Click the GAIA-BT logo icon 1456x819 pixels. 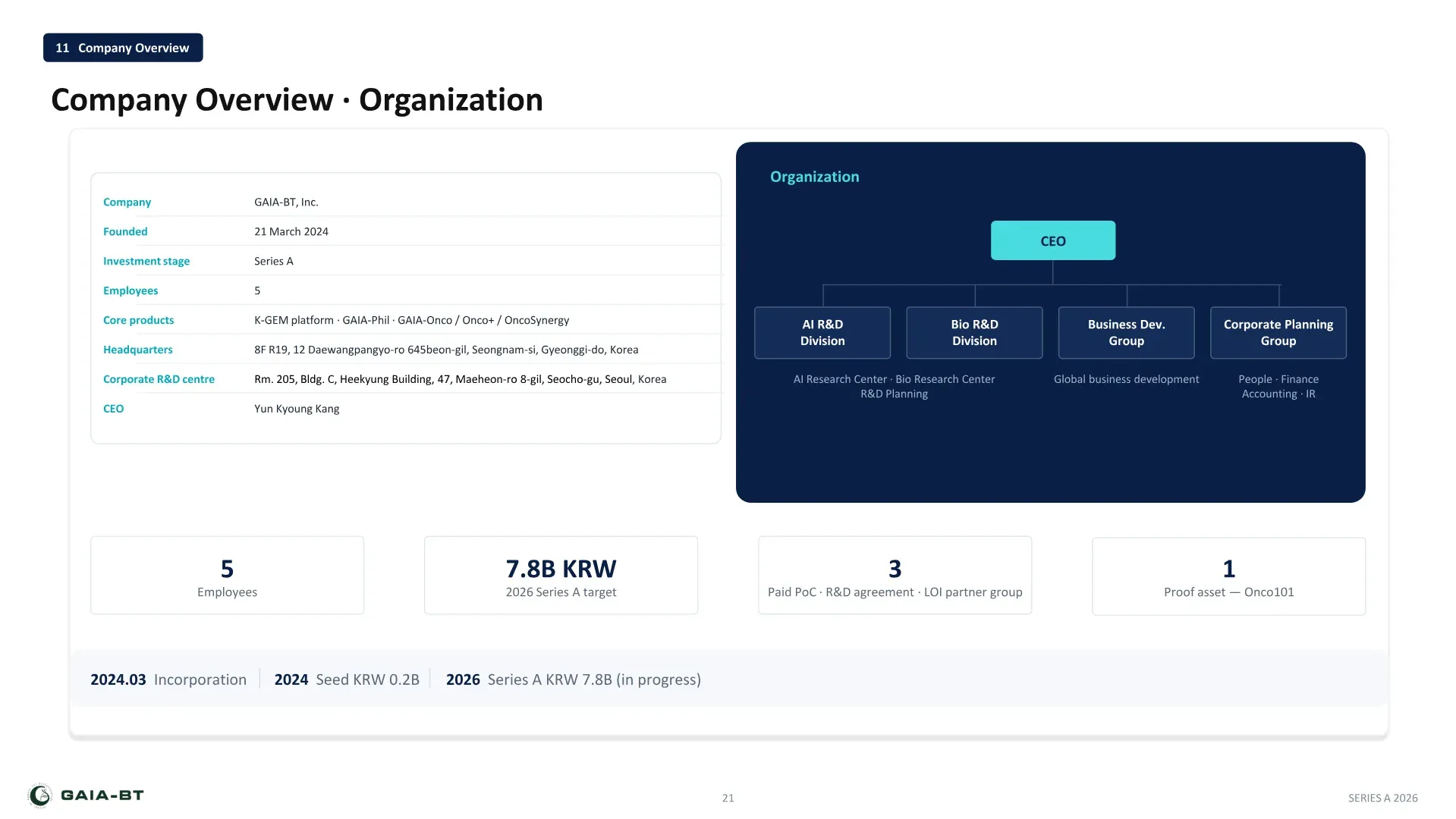(40, 795)
